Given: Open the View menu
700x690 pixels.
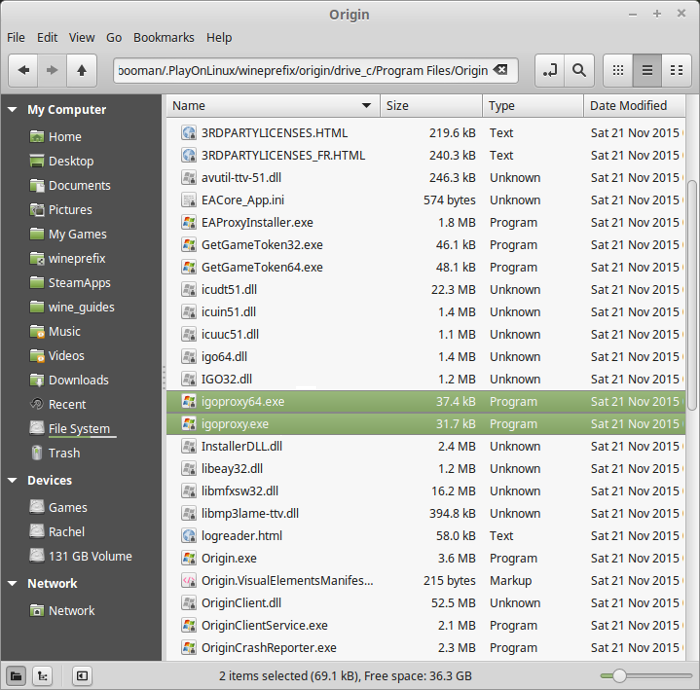Looking at the screenshot, I should pos(82,37).
